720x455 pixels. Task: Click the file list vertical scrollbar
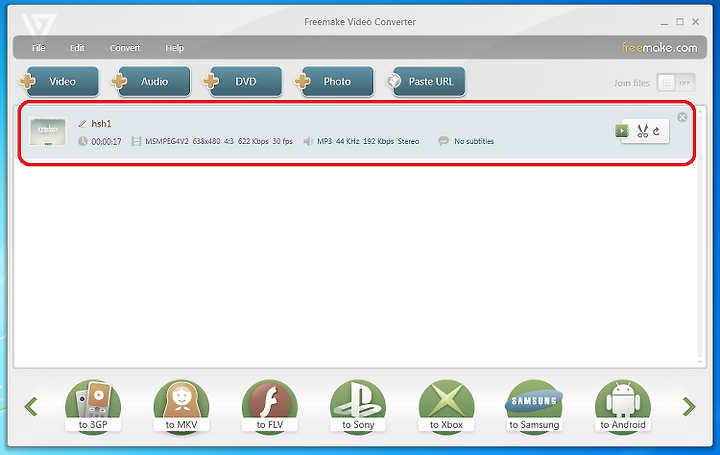[x=700, y=236]
